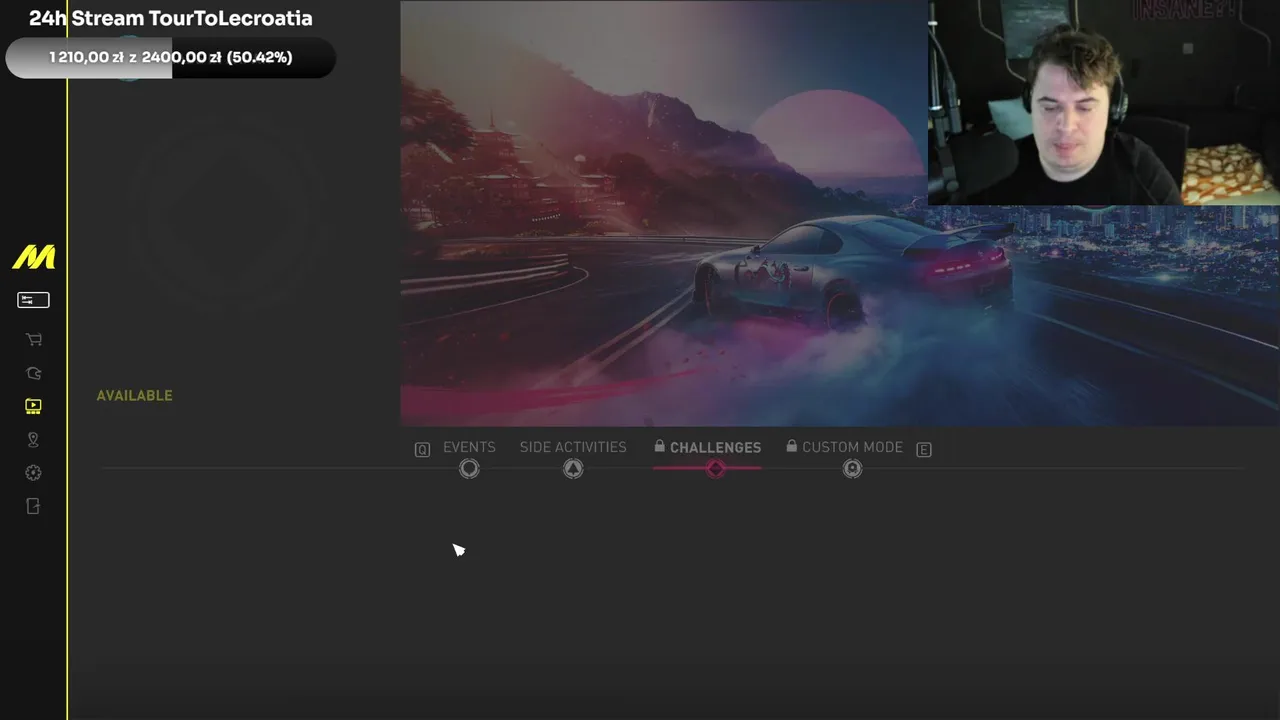Select the yellow playlist video icon
Viewport: 1280px width, 720px height.
tap(33, 406)
